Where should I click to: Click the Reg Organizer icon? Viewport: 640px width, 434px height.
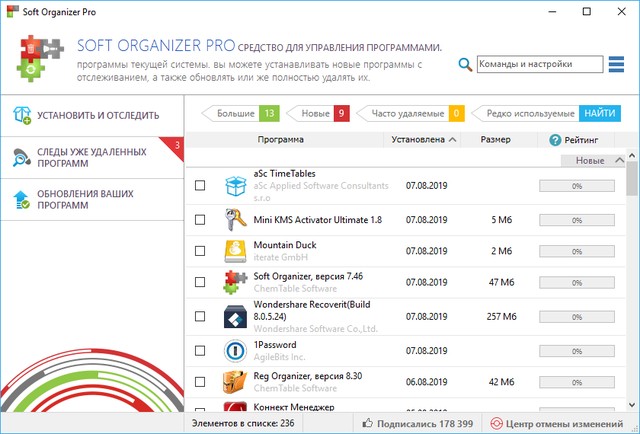coord(236,382)
